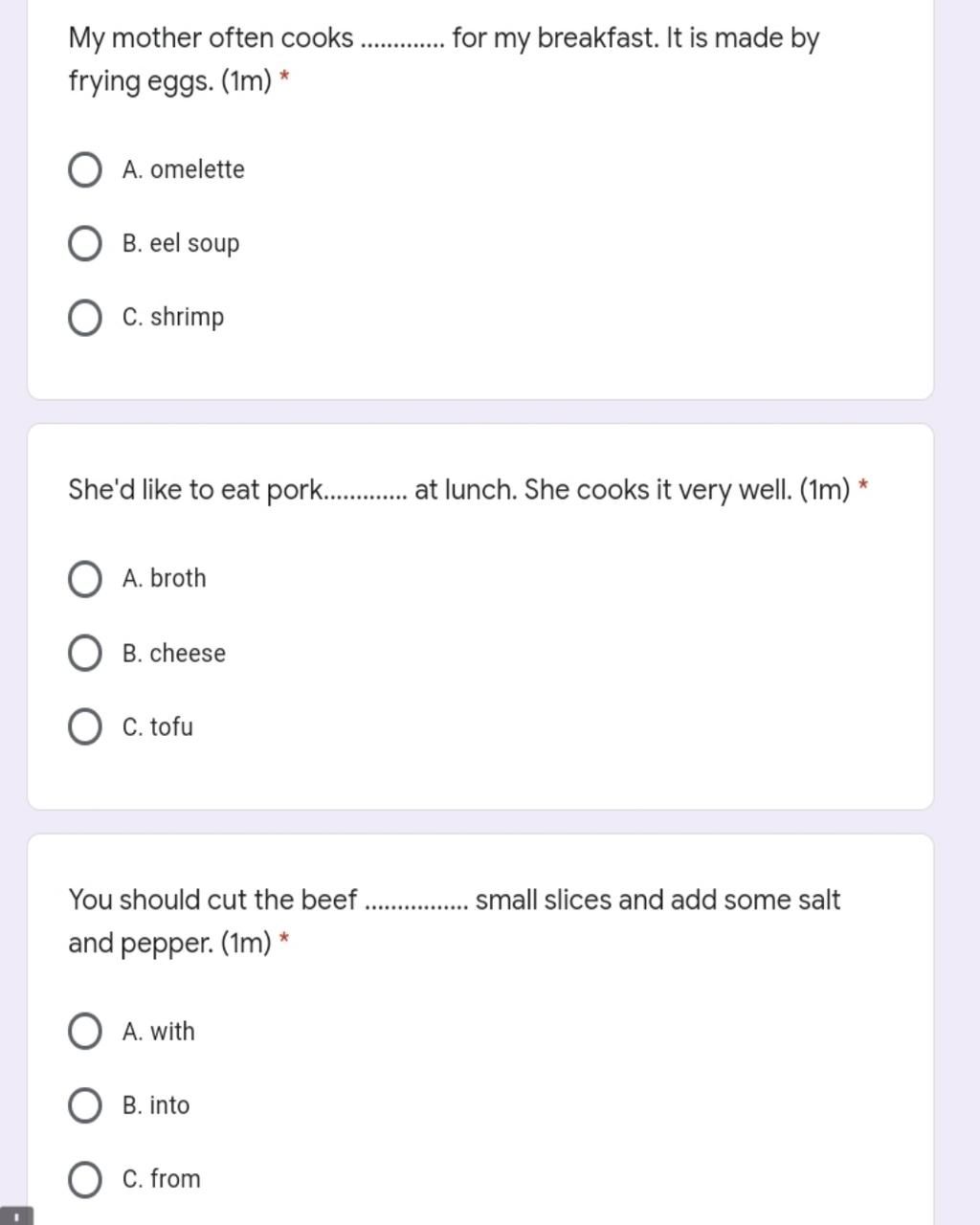Click the 'C. shrimp' answer label text

click(173, 318)
